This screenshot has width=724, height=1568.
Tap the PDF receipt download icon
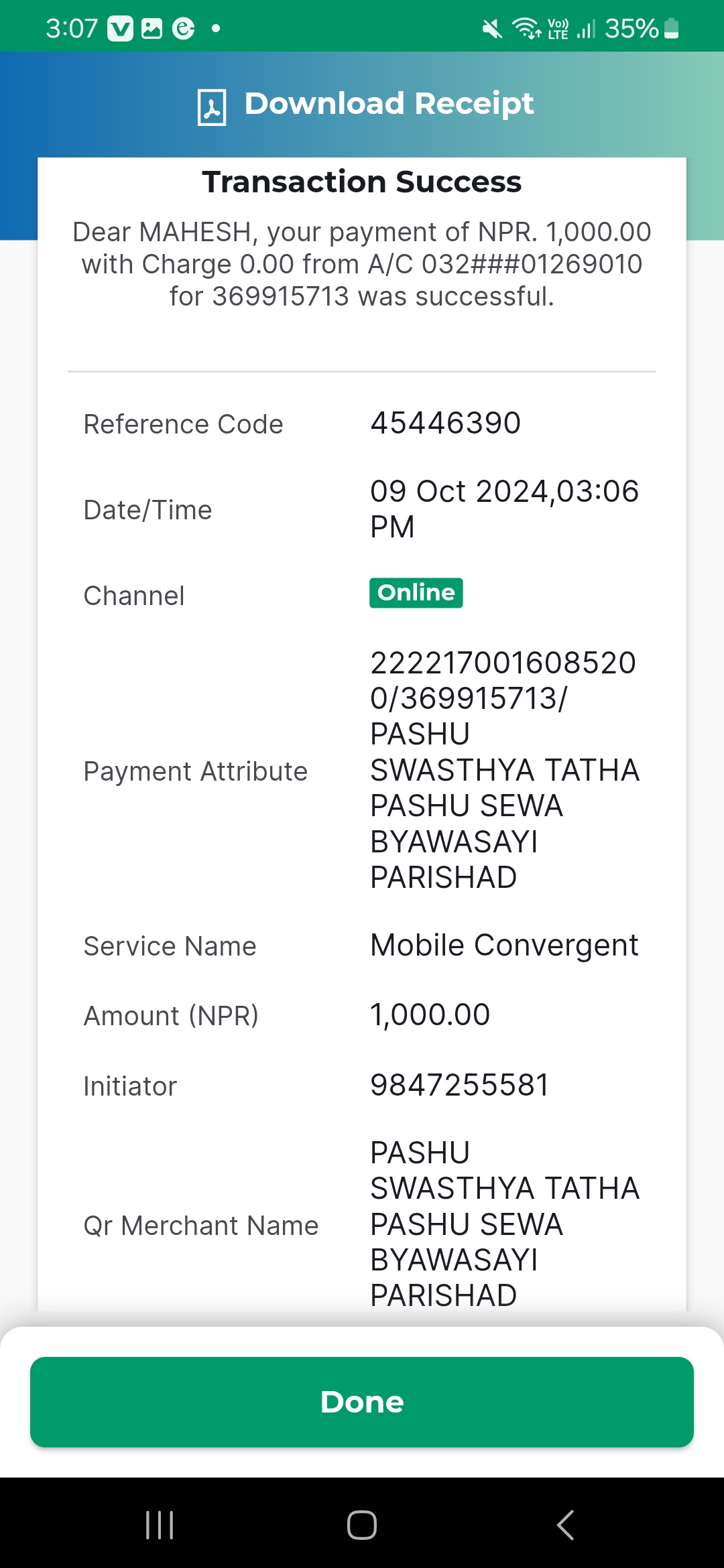tap(212, 107)
